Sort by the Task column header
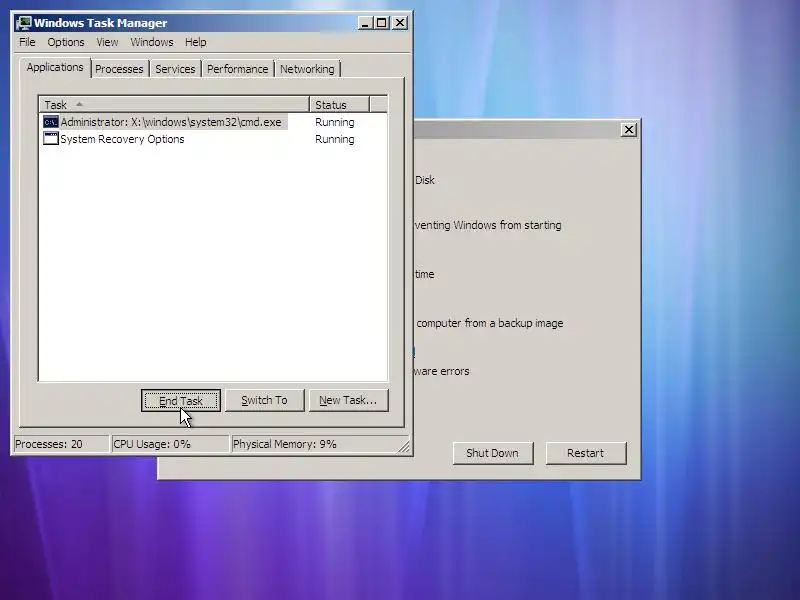800x600 pixels. tap(174, 105)
